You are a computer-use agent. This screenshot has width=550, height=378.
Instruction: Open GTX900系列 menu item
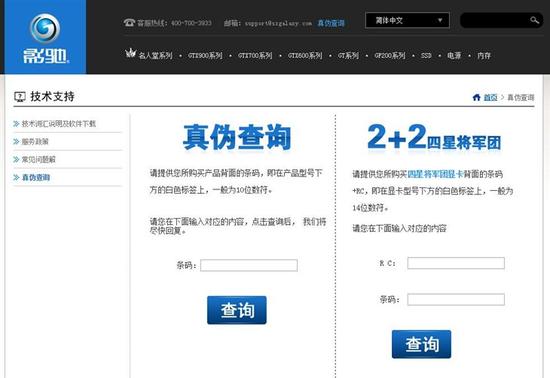pos(205,55)
